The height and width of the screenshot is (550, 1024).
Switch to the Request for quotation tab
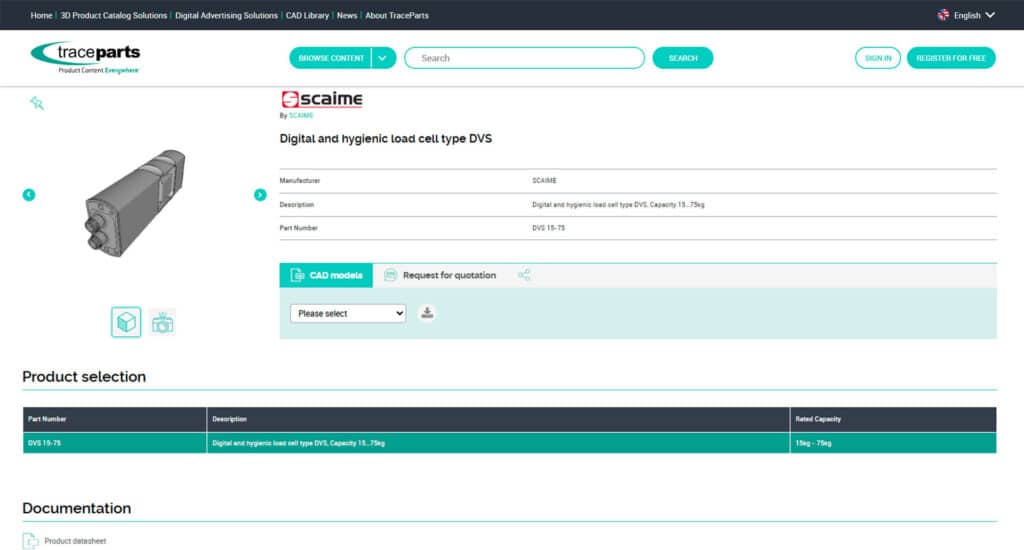440,275
